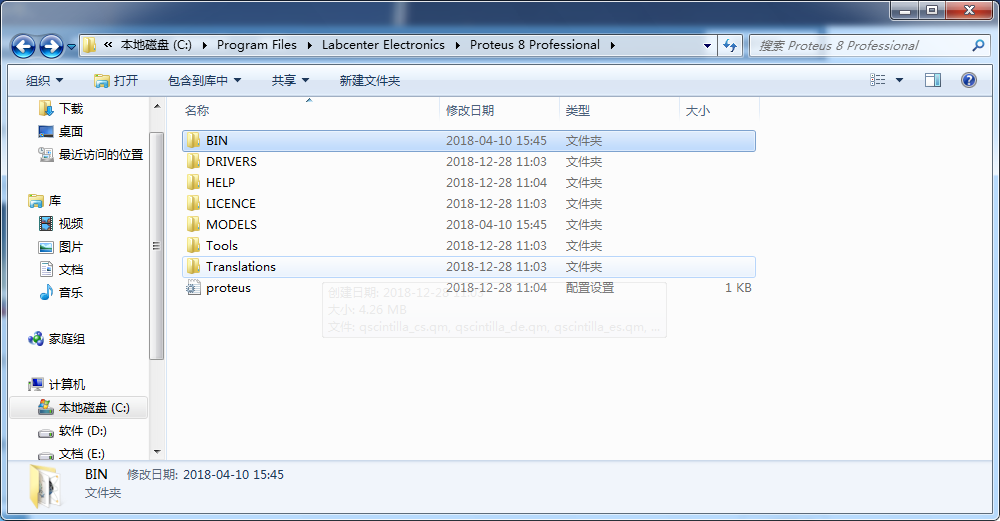This screenshot has width=1000, height=521.
Task: Select the MODELS folder icon
Action: [193, 224]
